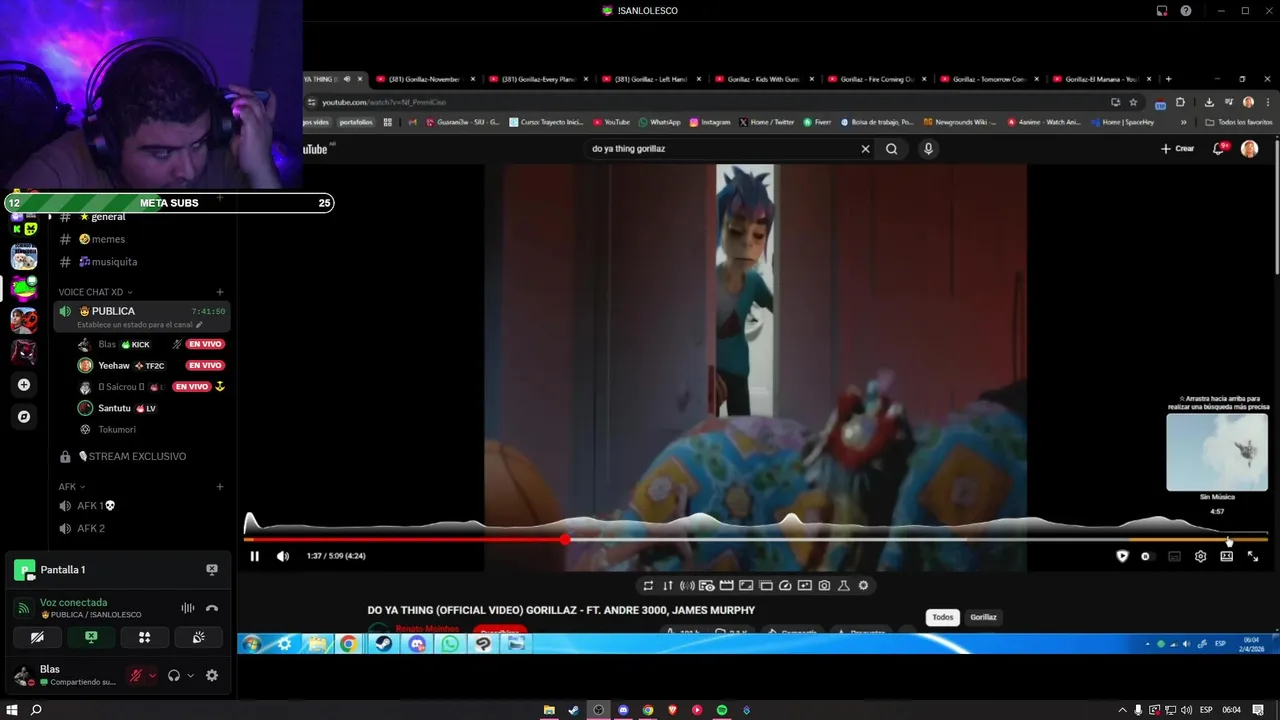The image size is (1280, 720).
Task: Open the Home / Twitter bookmark
Action: [x=767, y=122]
